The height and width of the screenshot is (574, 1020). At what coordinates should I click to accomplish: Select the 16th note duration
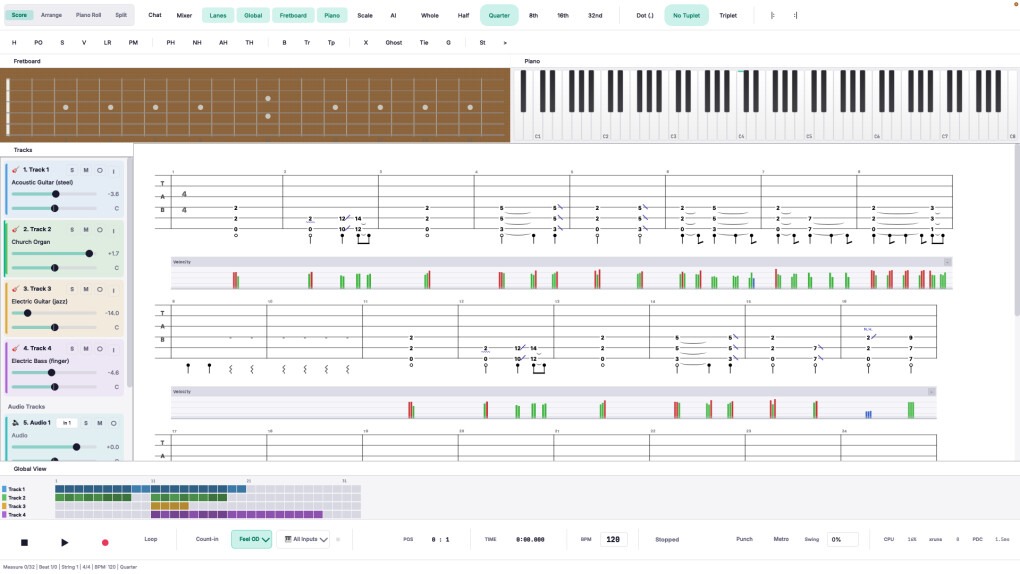pyautogui.click(x=563, y=15)
